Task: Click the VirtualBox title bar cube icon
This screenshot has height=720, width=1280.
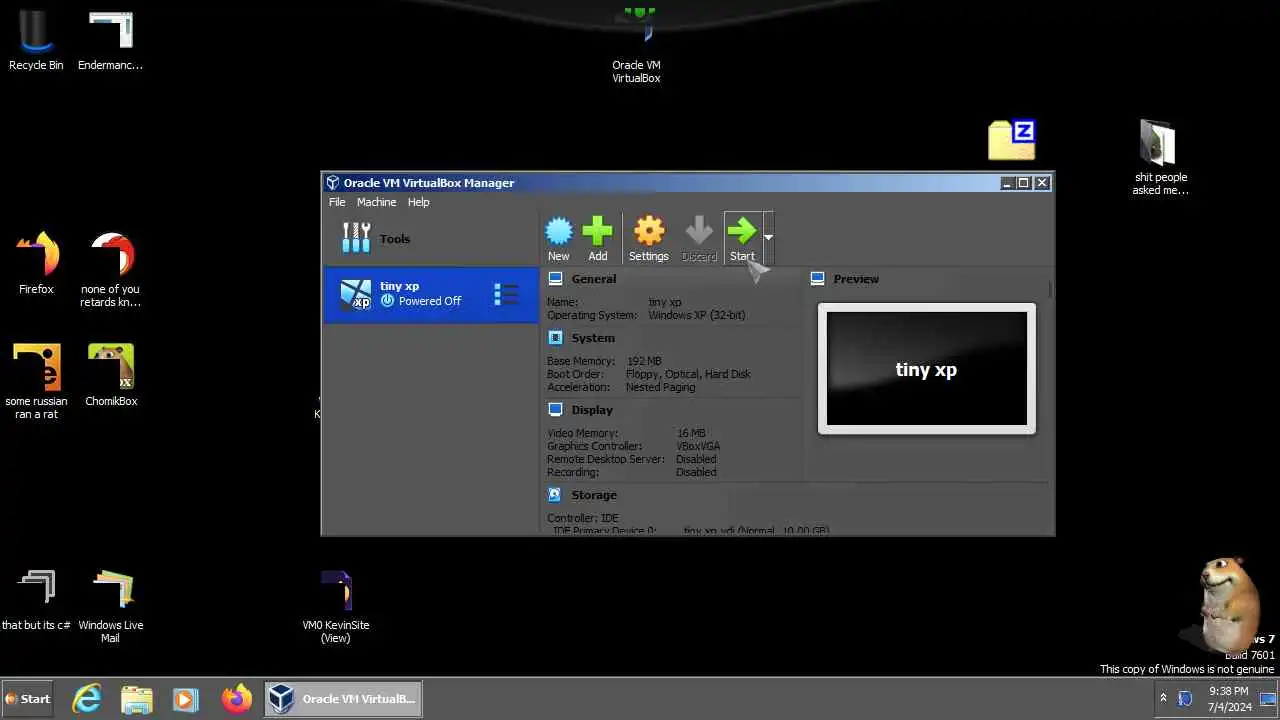Action: point(334,183)
